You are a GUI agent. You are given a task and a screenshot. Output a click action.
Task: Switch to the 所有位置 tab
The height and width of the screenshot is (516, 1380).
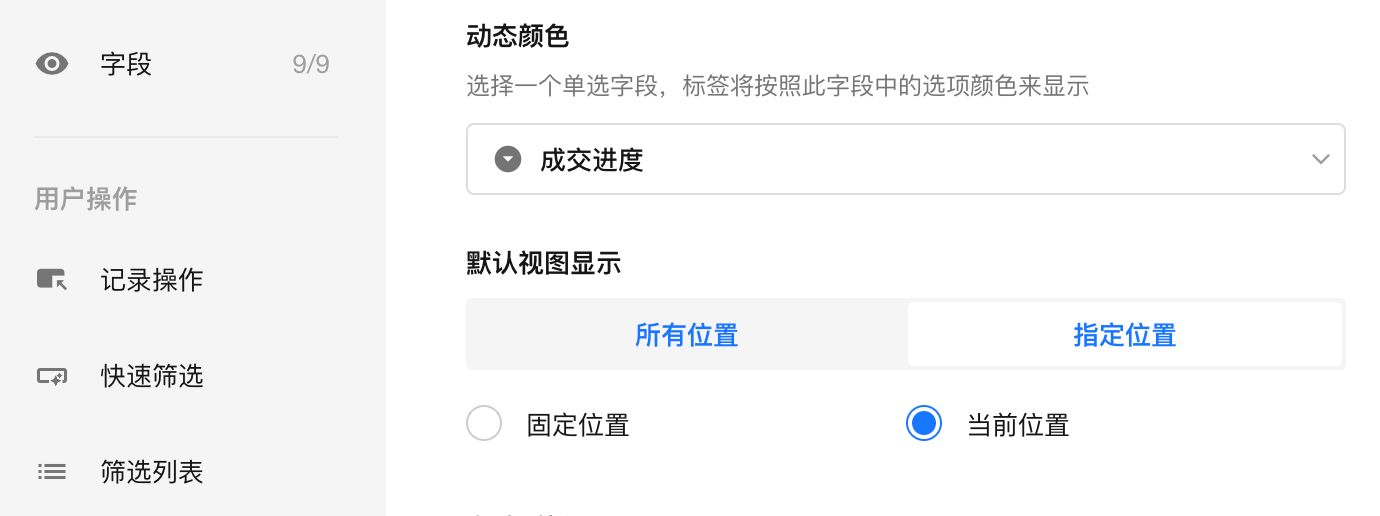(x=687, y=335)
